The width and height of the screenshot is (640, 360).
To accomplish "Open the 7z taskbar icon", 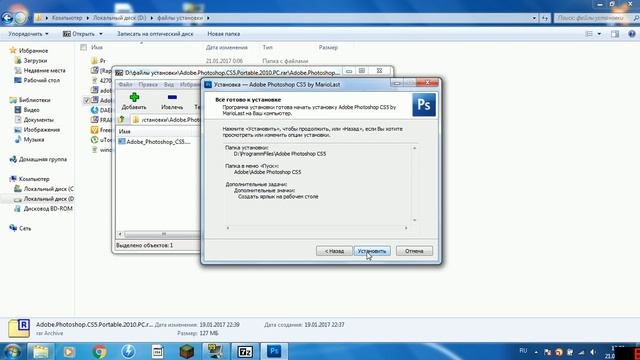I will coord(245,351).
